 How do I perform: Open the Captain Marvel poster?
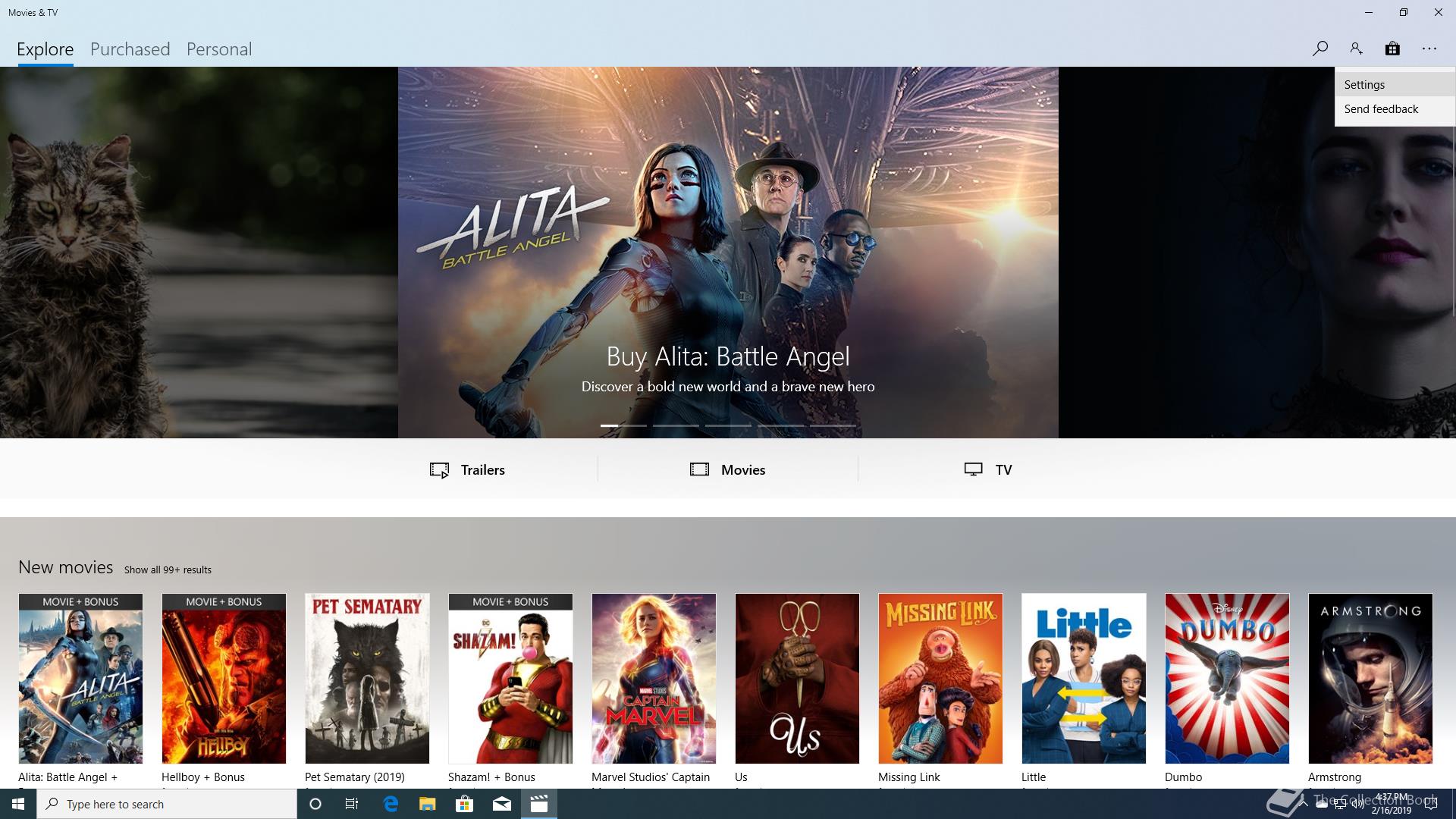pos(654,679)
